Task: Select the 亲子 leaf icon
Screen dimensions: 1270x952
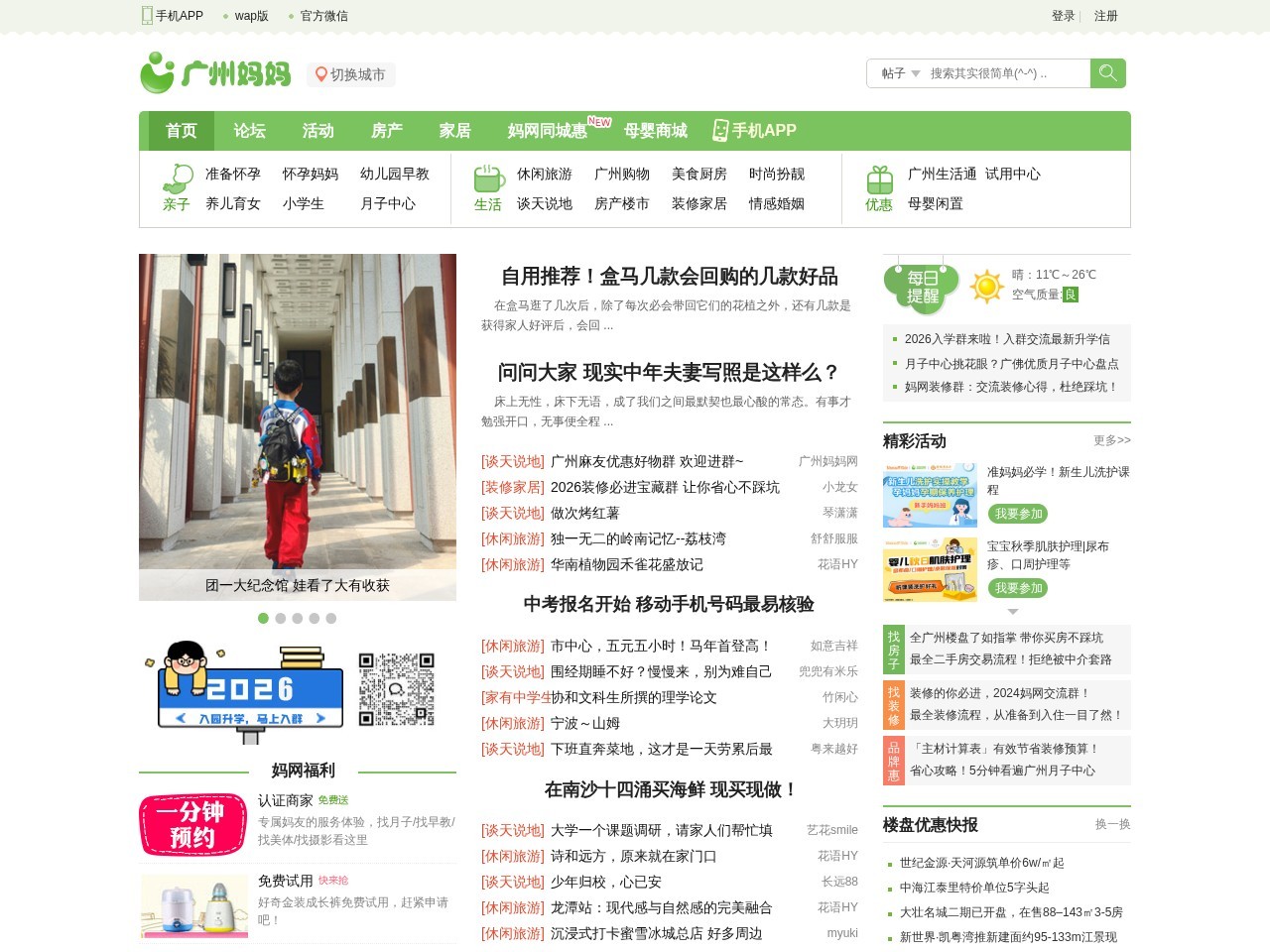Action: (x=176, y=176)
